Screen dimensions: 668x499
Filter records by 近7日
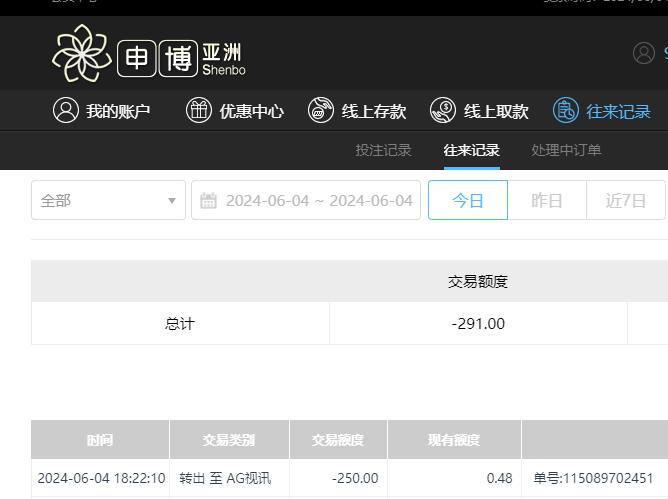tap(626, 200)
